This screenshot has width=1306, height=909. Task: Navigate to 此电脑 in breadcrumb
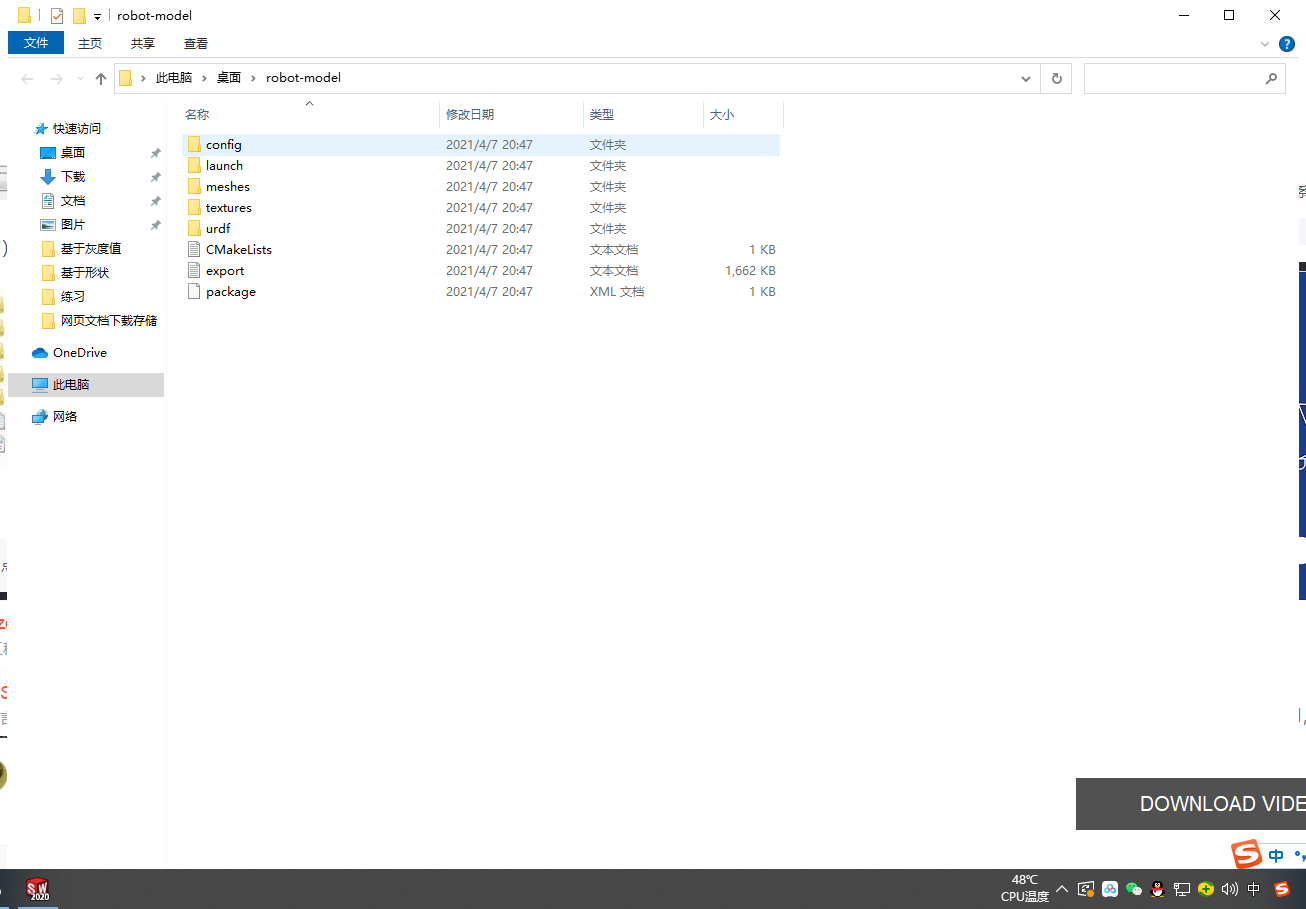[x=174, y=78]
